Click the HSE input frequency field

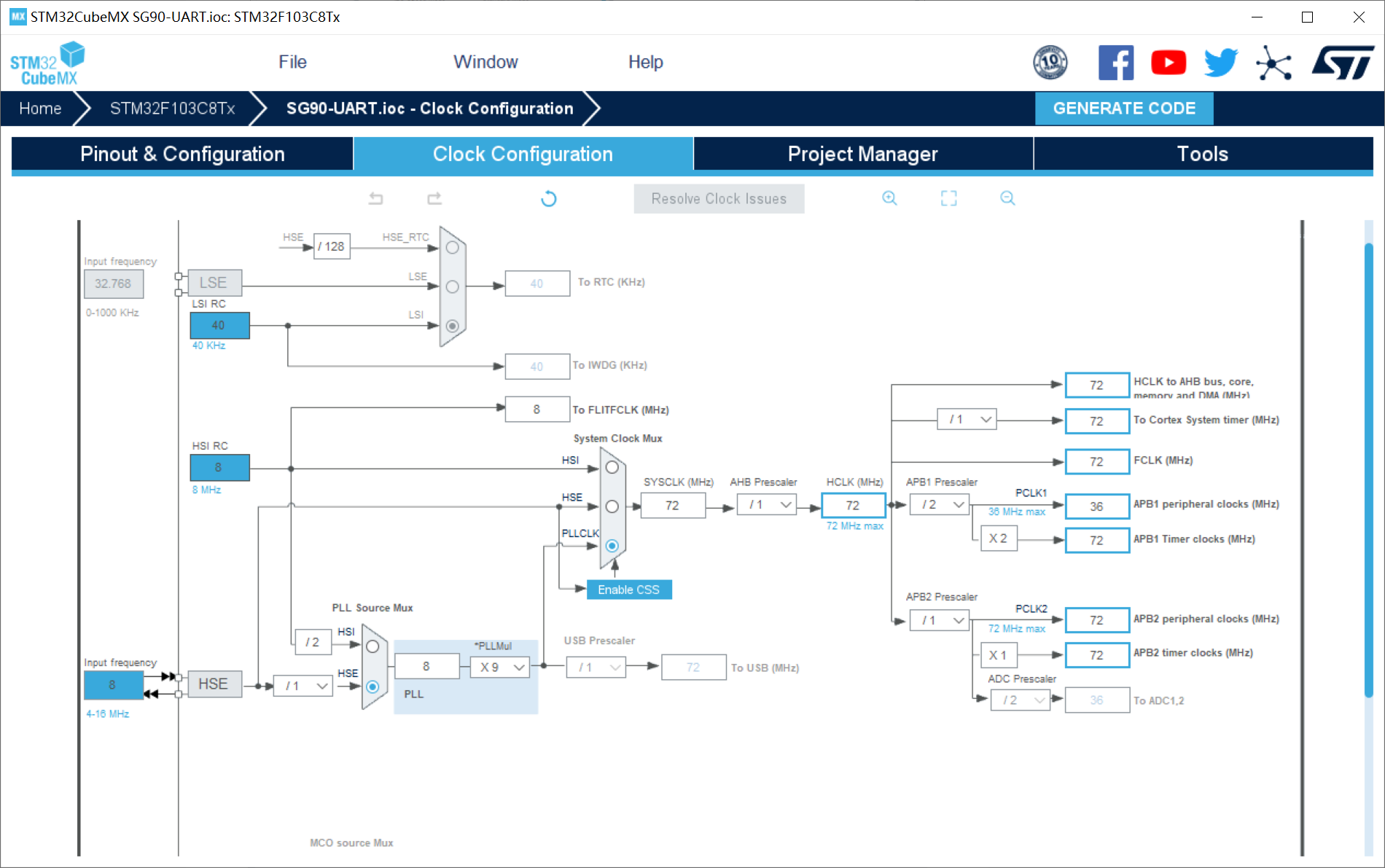(113, 685)
